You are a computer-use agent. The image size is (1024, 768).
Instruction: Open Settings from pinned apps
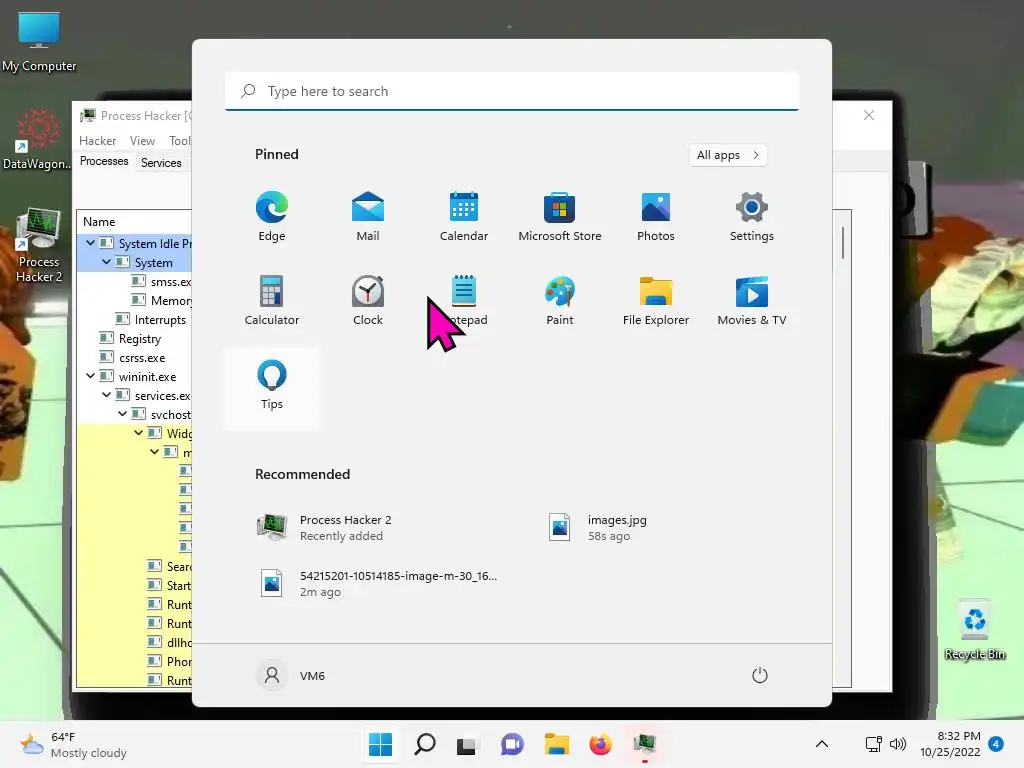[752, 216]
